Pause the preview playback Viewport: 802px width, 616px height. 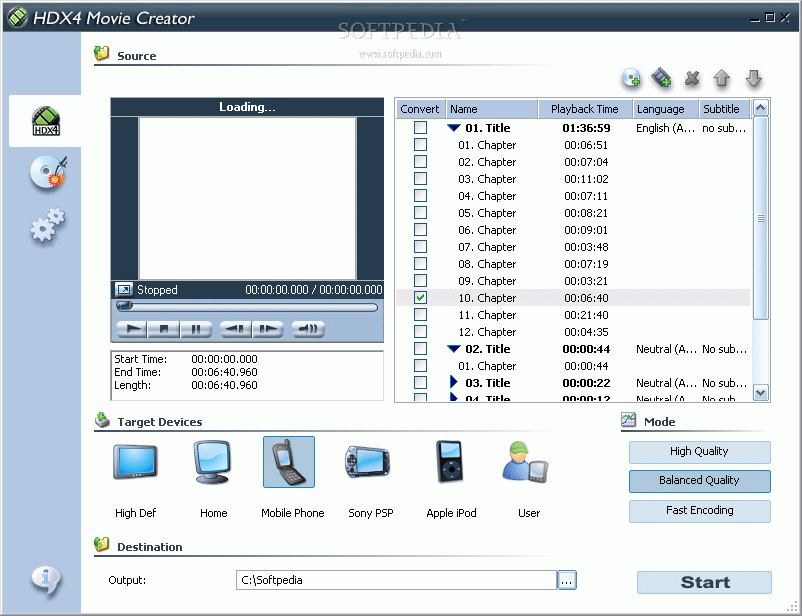click(195, 328)
